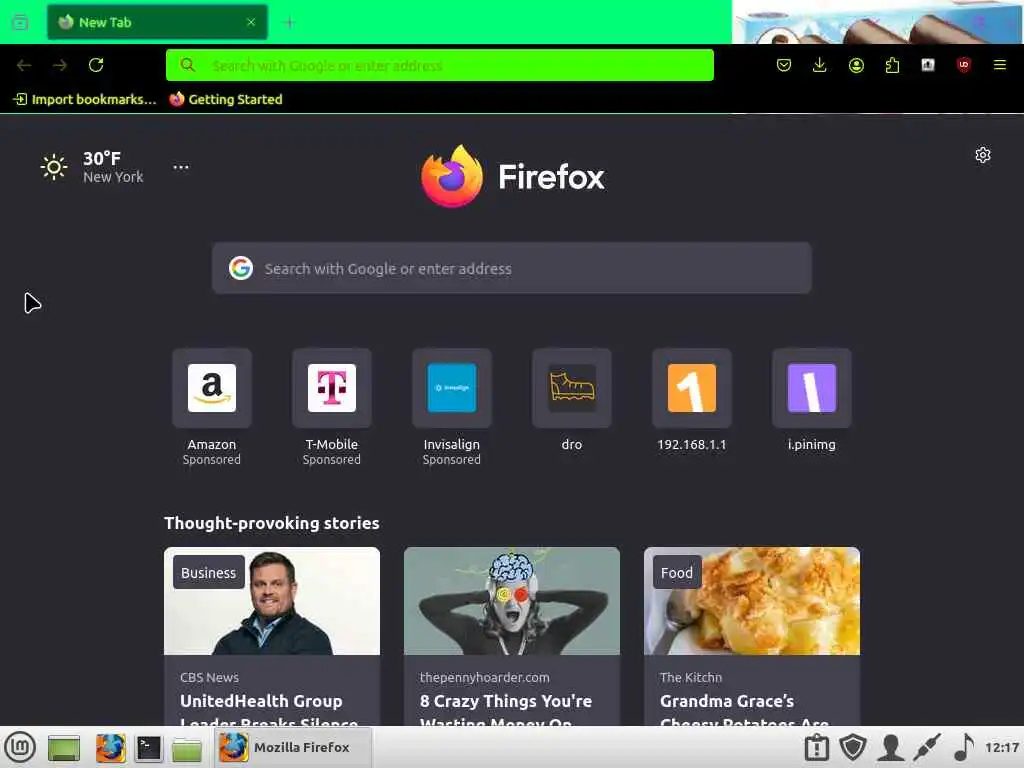
Task: Click the sunny weather icon
Action: click(54, 167)
